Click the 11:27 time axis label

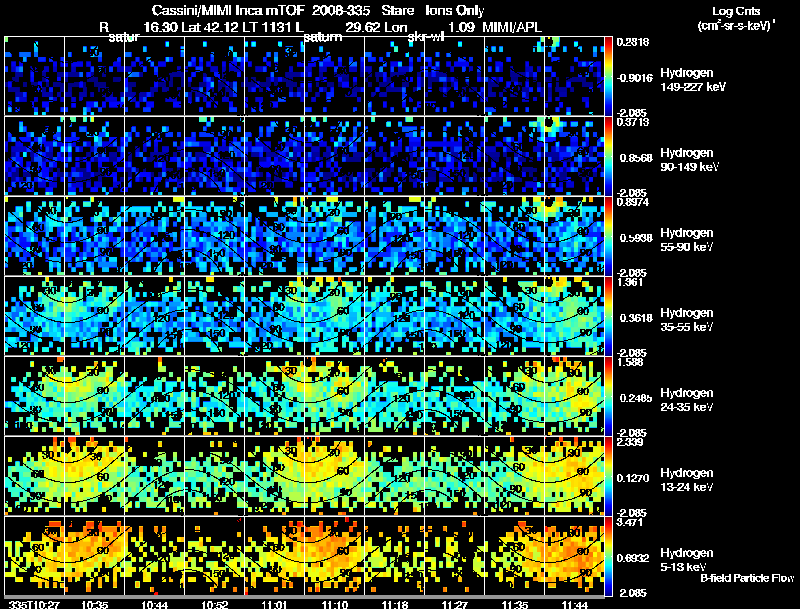click(455, 605)
